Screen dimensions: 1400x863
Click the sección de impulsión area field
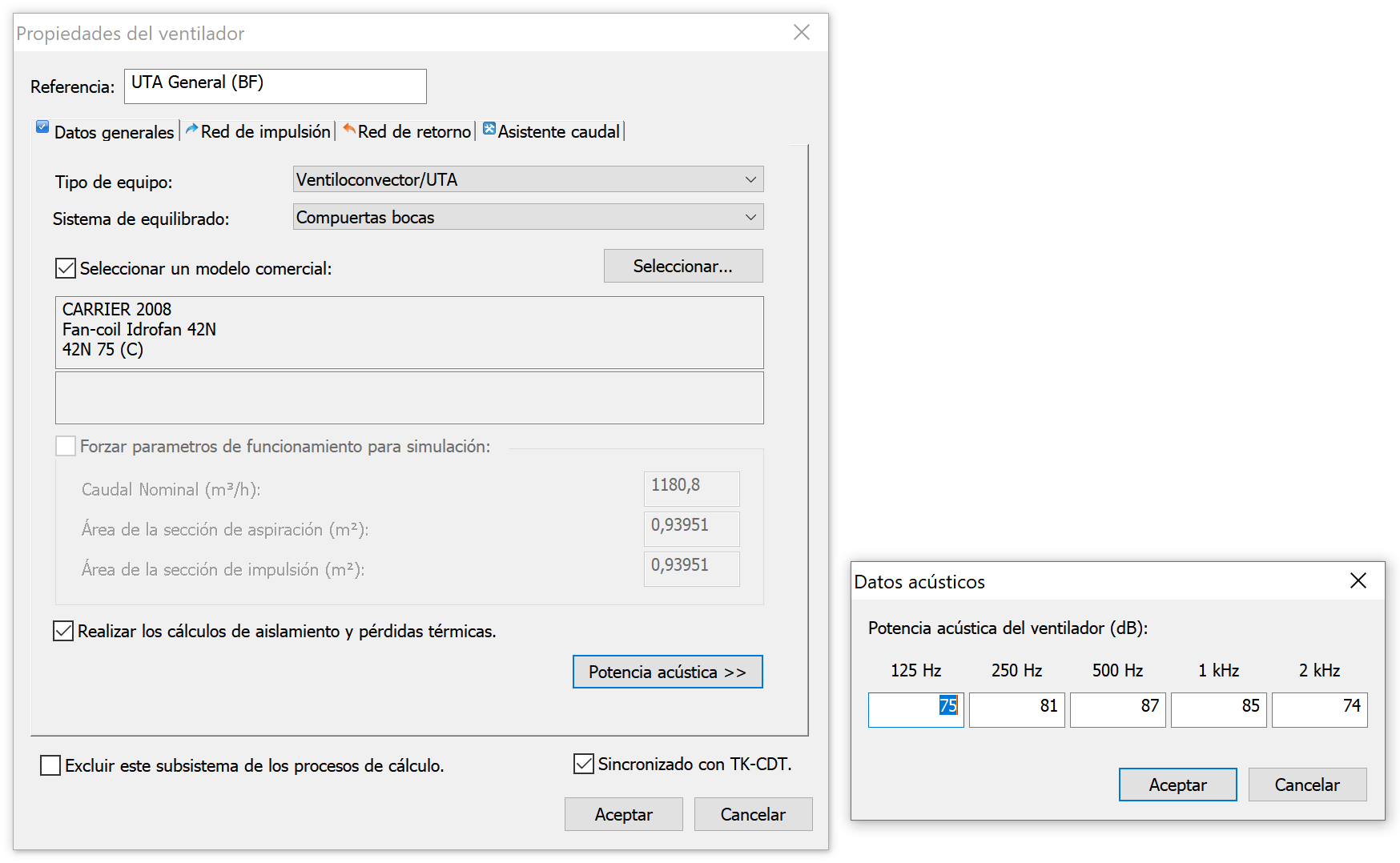692,568
